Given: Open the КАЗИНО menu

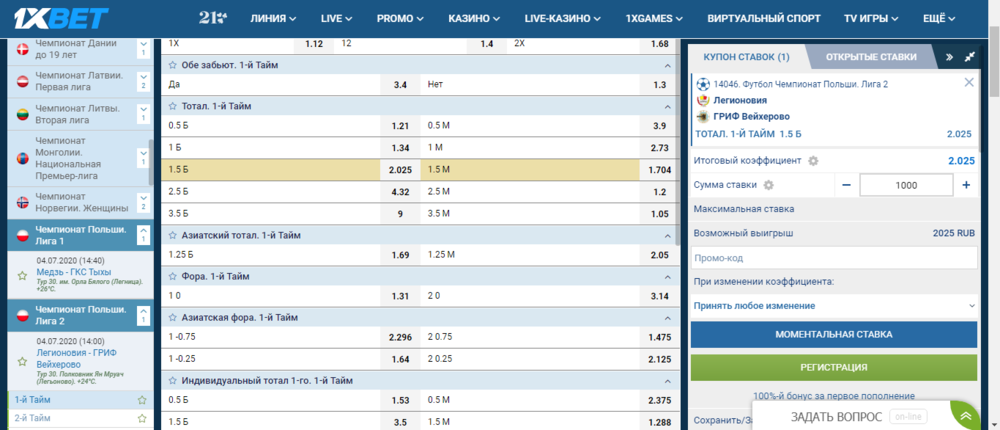Looking at the screenshot, I should click(x=474, y=19).
